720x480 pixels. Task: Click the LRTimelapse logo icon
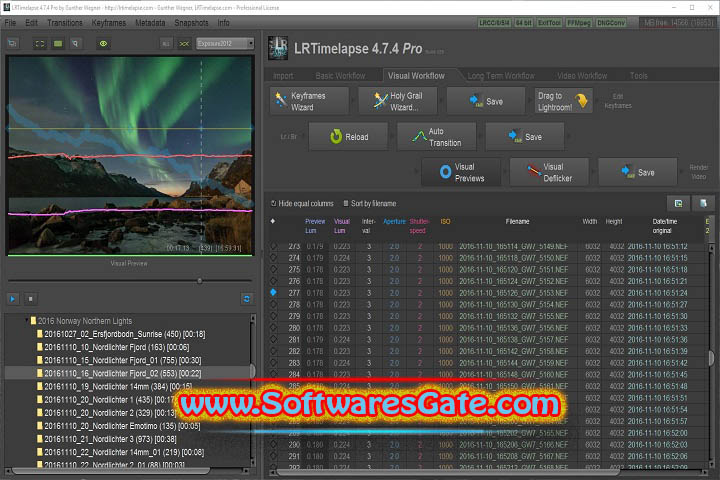point(278,48)
